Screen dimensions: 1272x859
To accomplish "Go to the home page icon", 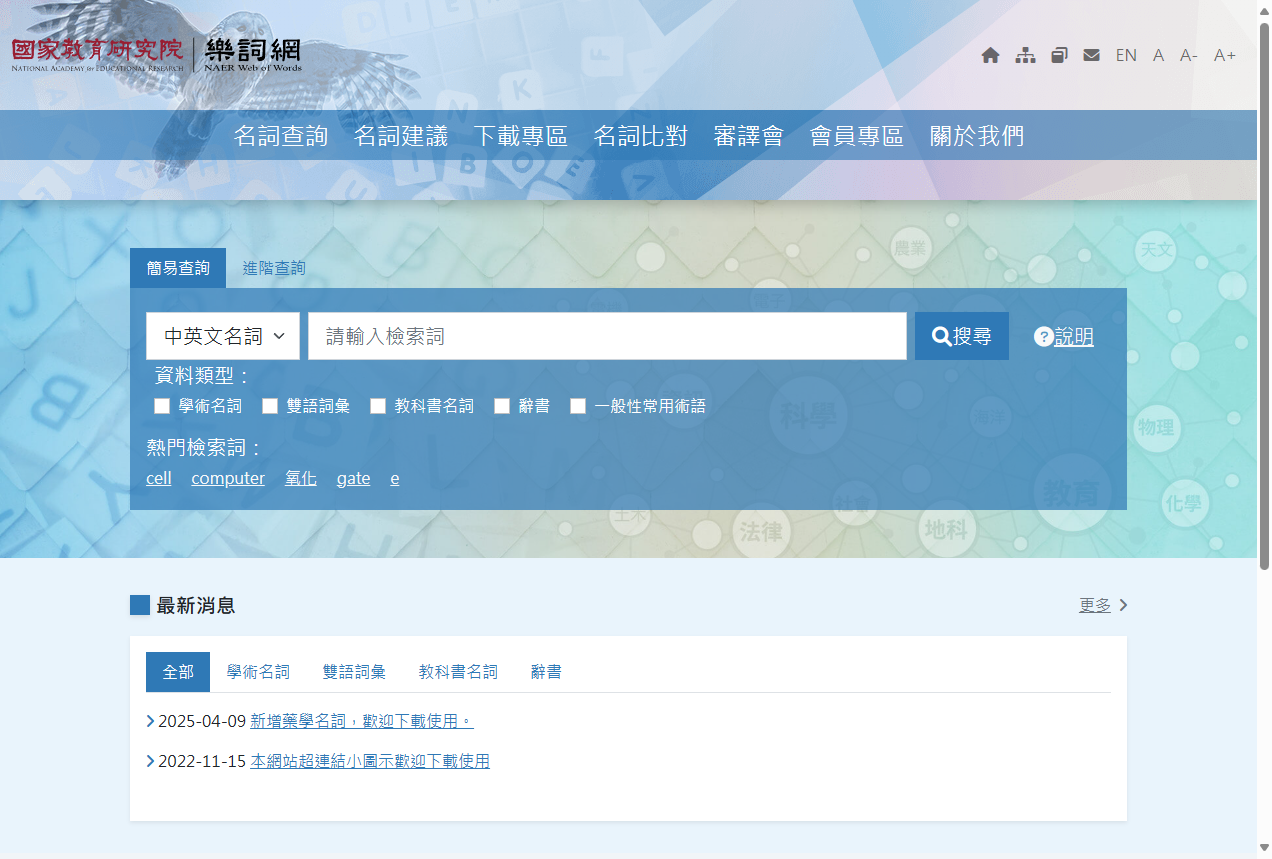I will tap(990, 55).
